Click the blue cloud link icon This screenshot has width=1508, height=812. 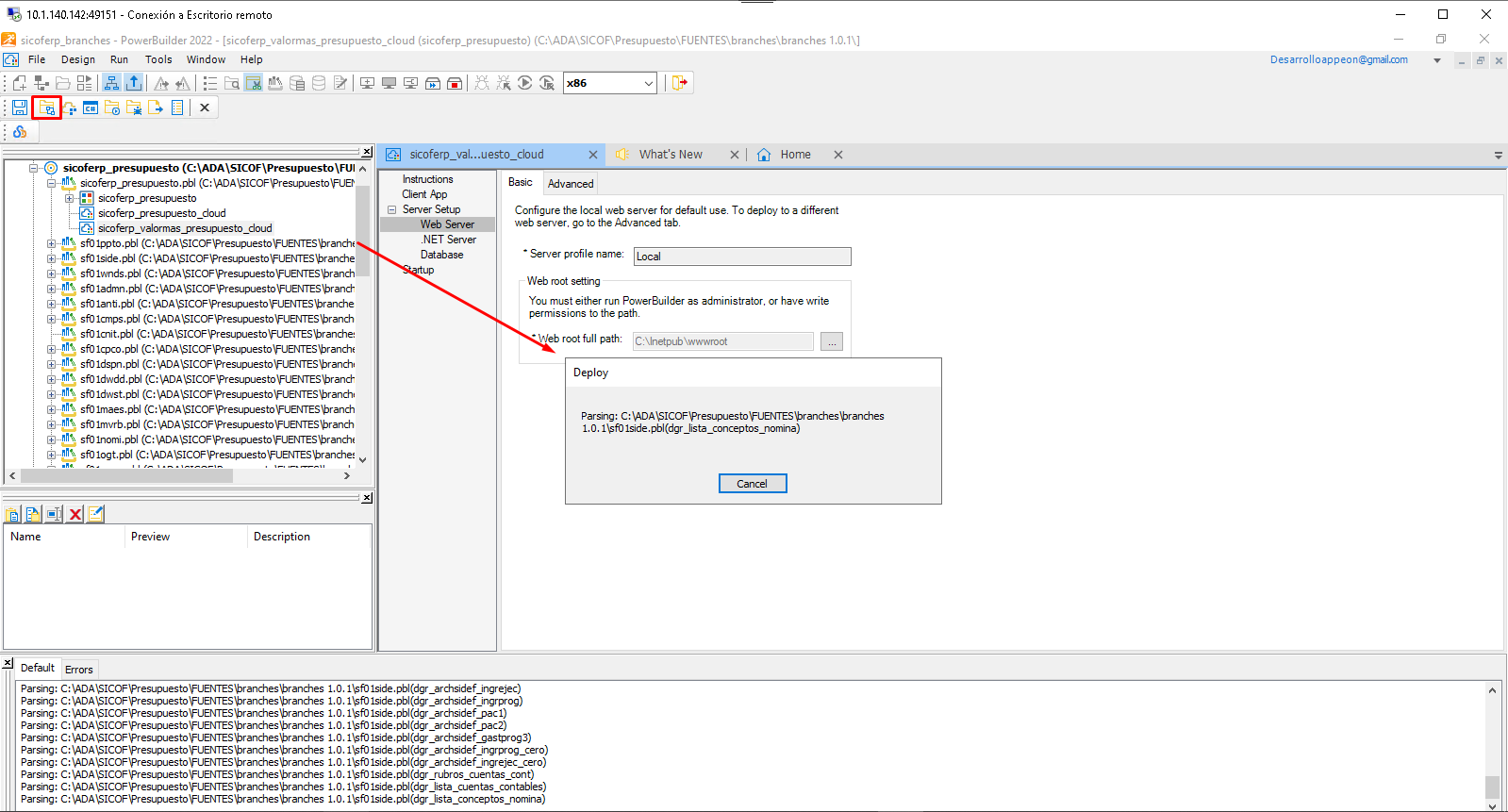(20, 132)
